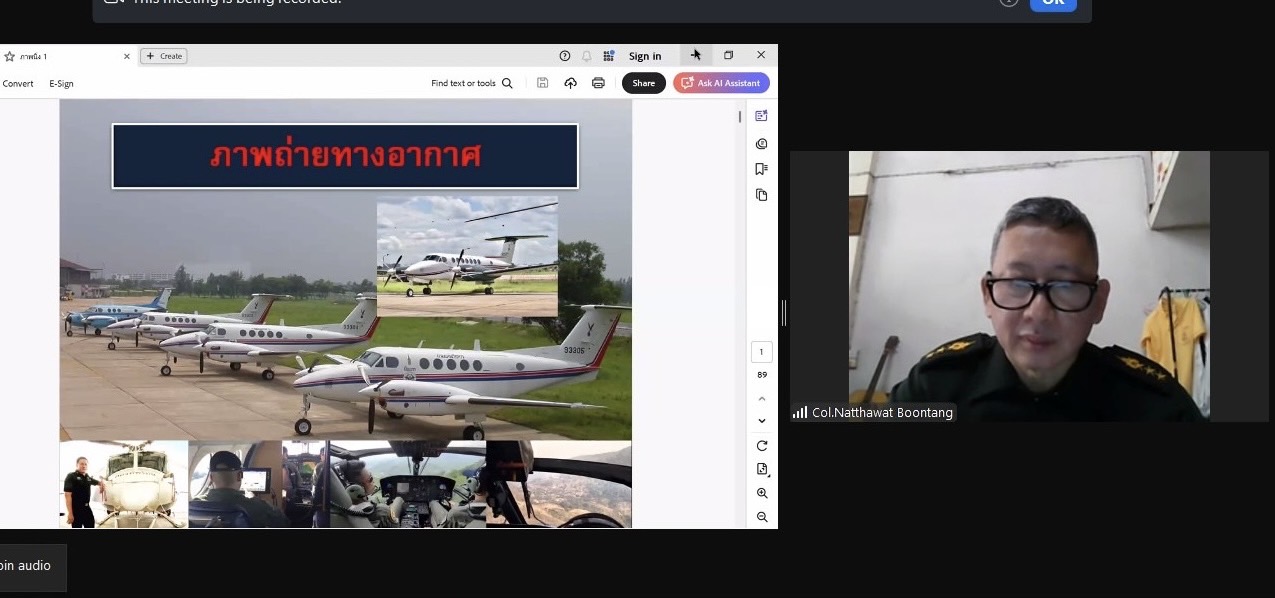The image size is (1275, 598).
Task: Open the E-Sign menu
Action: tap(61, 84)
